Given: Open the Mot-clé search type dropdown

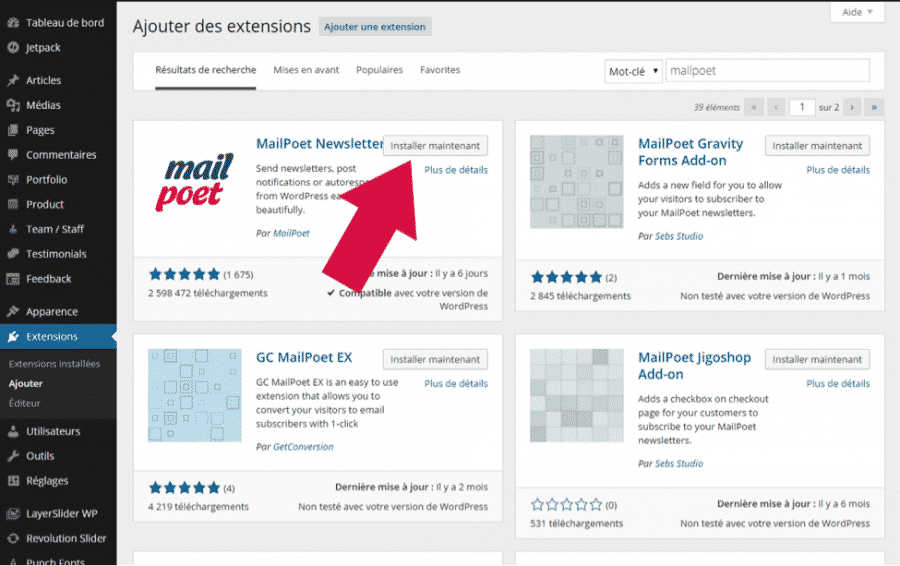Looking at the screenshot, I should tap(633, 71).
